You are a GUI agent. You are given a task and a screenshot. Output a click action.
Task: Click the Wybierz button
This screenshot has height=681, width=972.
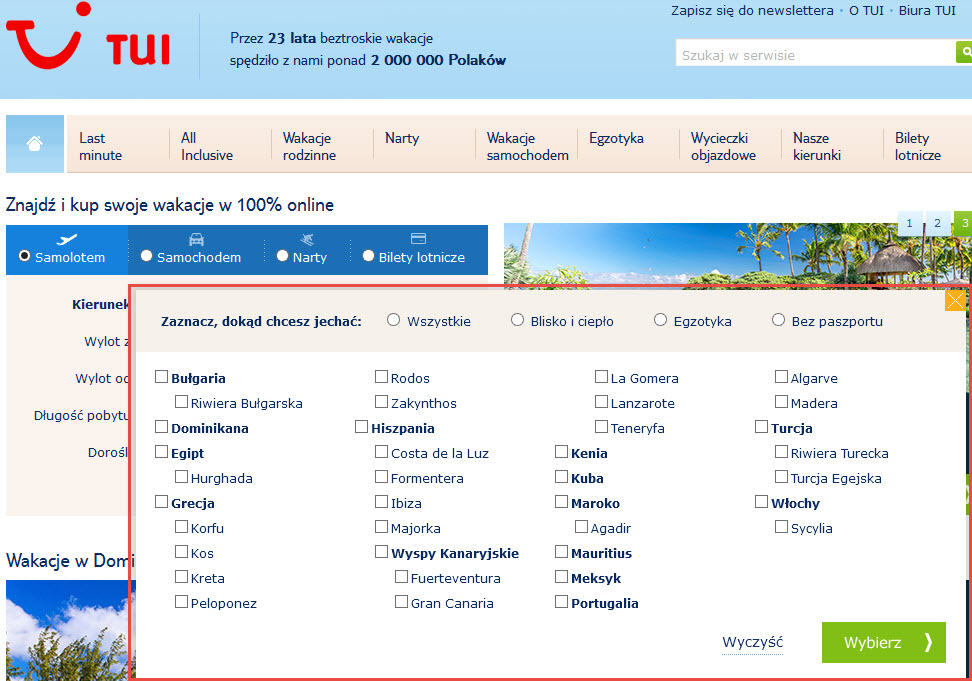click(x=884, y=643)
